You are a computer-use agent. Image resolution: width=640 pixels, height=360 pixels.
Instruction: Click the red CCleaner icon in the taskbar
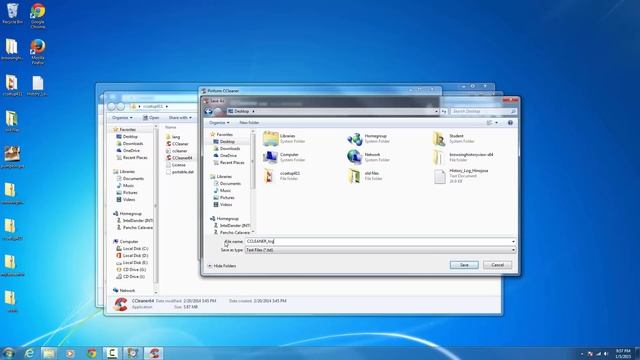pyautogui.click(x=153, y=353)
